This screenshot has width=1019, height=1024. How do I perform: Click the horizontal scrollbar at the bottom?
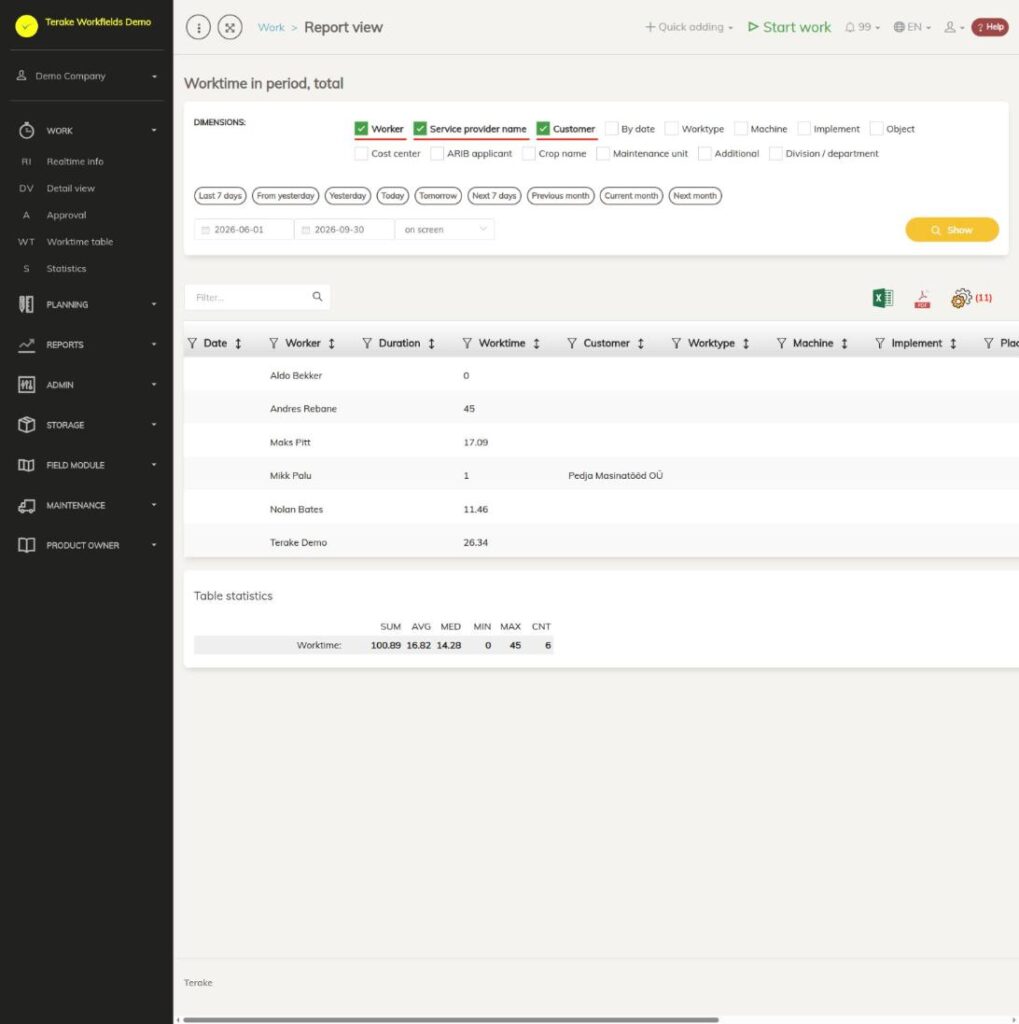451,1019
